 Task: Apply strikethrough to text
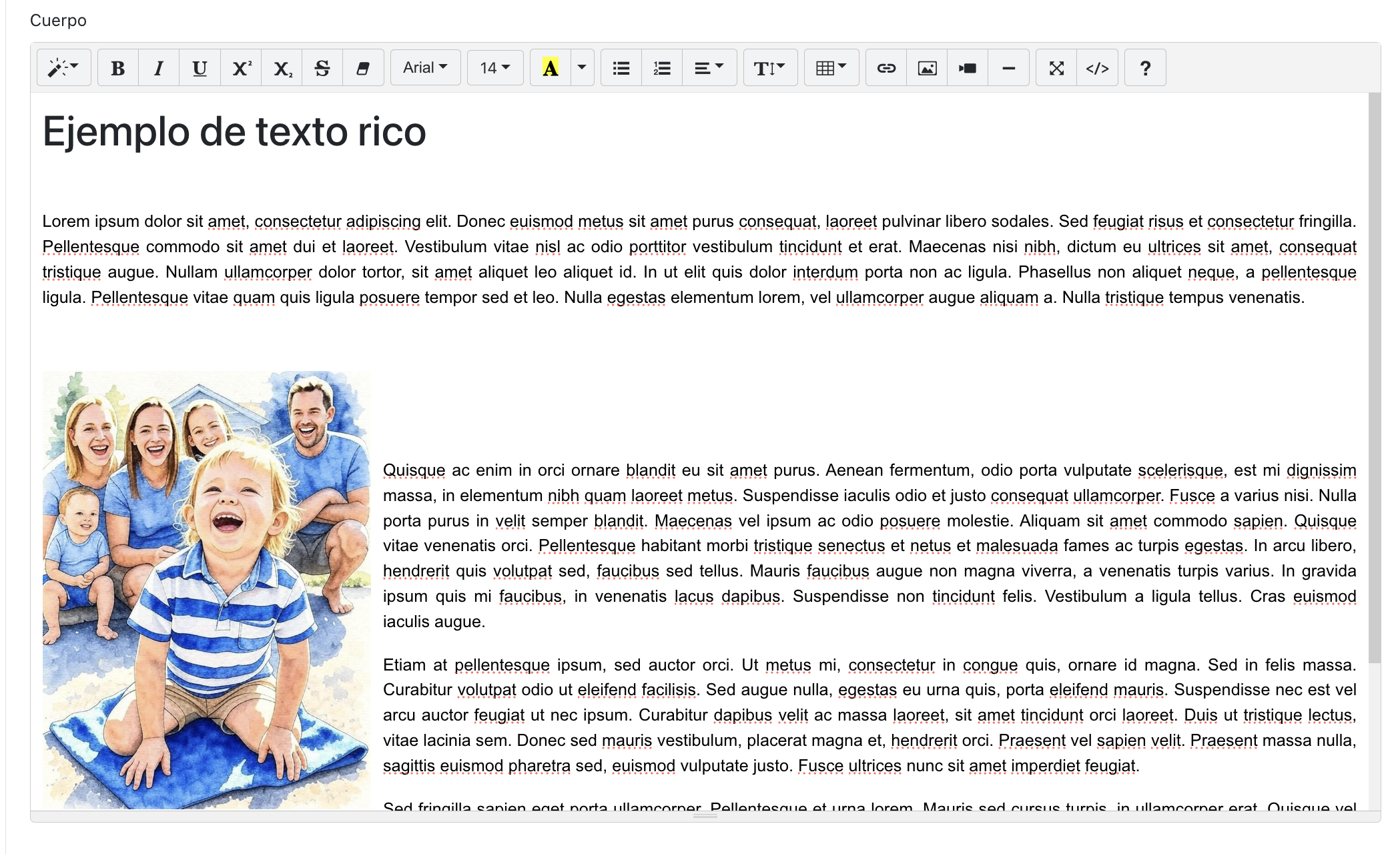coord(322,68)
